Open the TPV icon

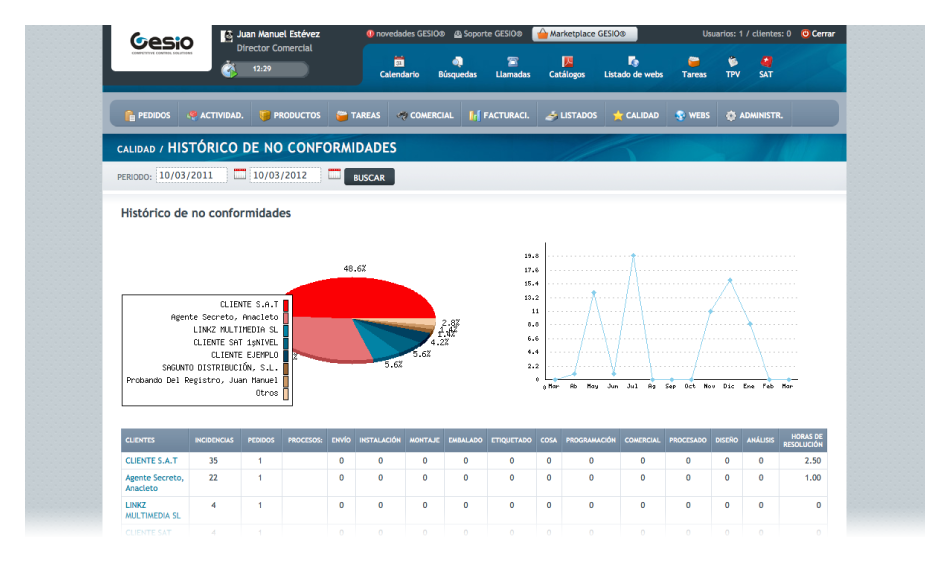coord(732,62)
